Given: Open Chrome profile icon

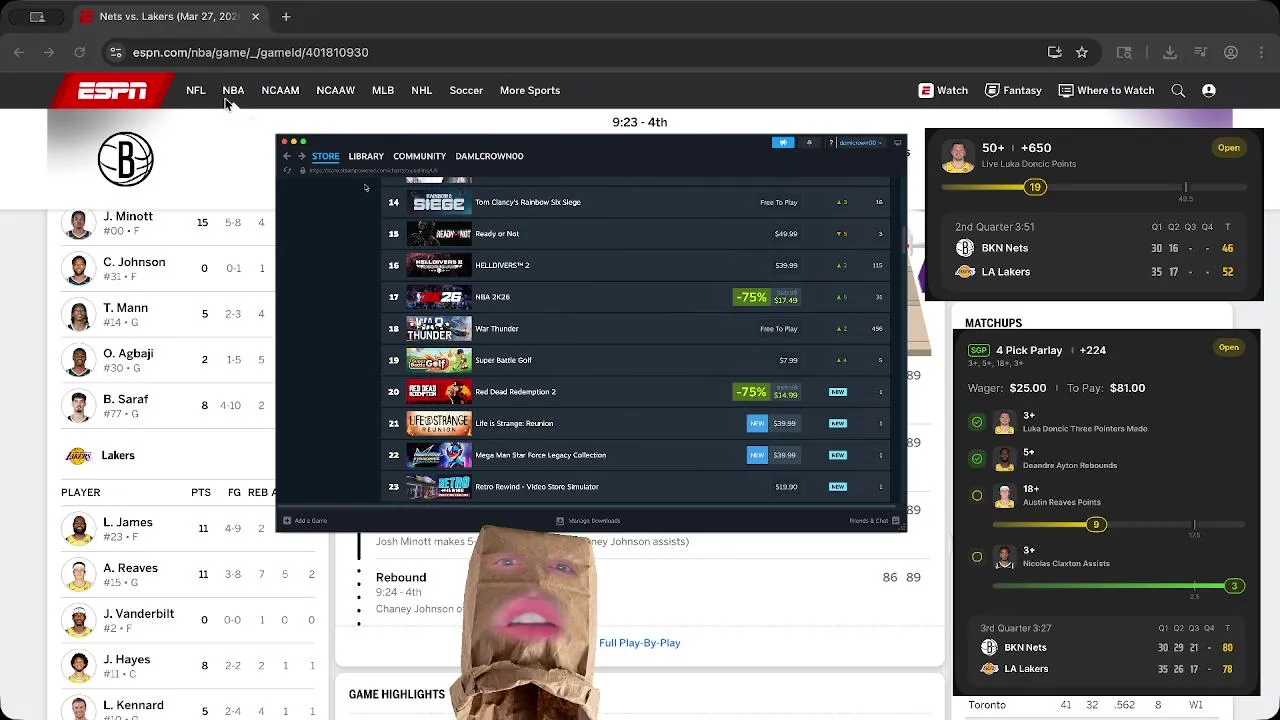Looking at the screenshot, I should tap(1231, 52).
